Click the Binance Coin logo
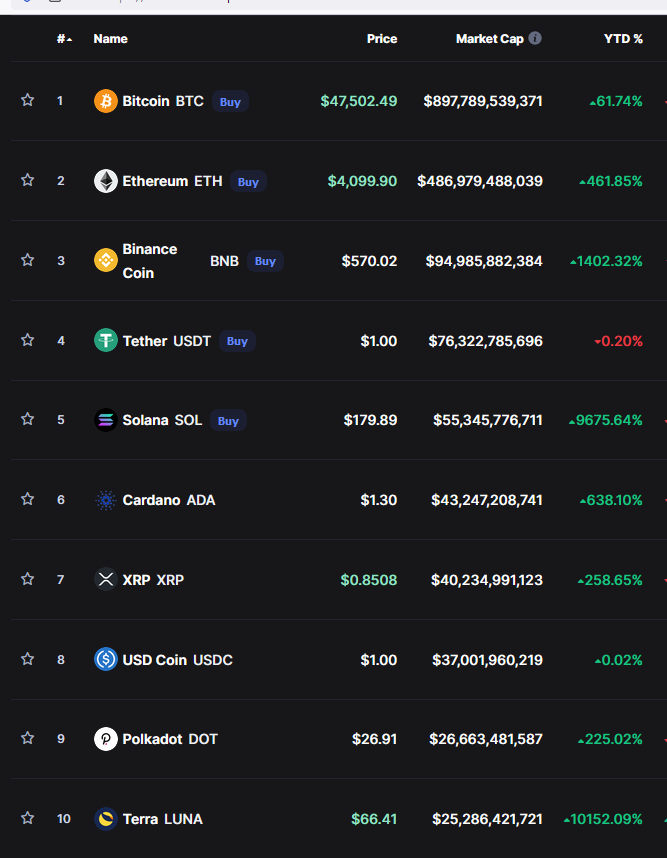Viewport: 667px width, 858px height. click(x=106, y=260)
